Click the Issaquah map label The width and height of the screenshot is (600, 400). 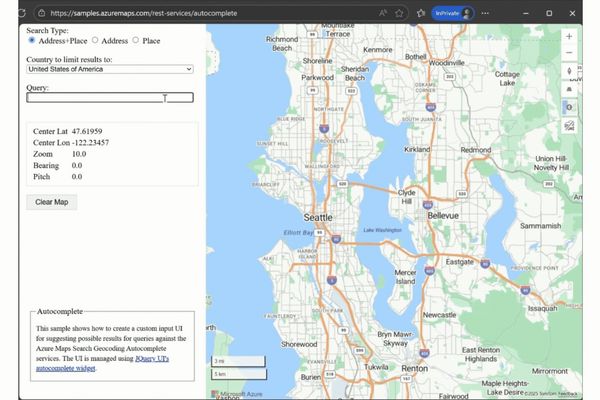pos(543,309)
